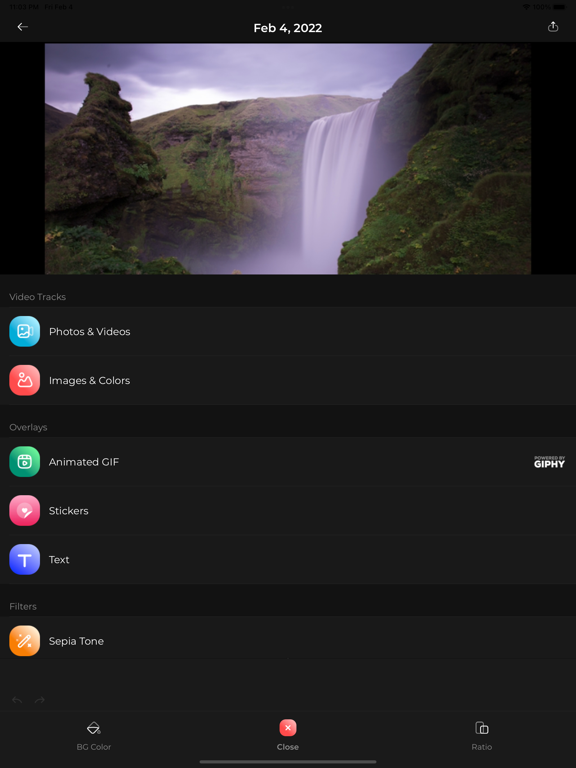The width and height of the screenshot is (576, 768).
Task: Tap the BG Color paint bucket icon
Action: click(x=94, y=728)
